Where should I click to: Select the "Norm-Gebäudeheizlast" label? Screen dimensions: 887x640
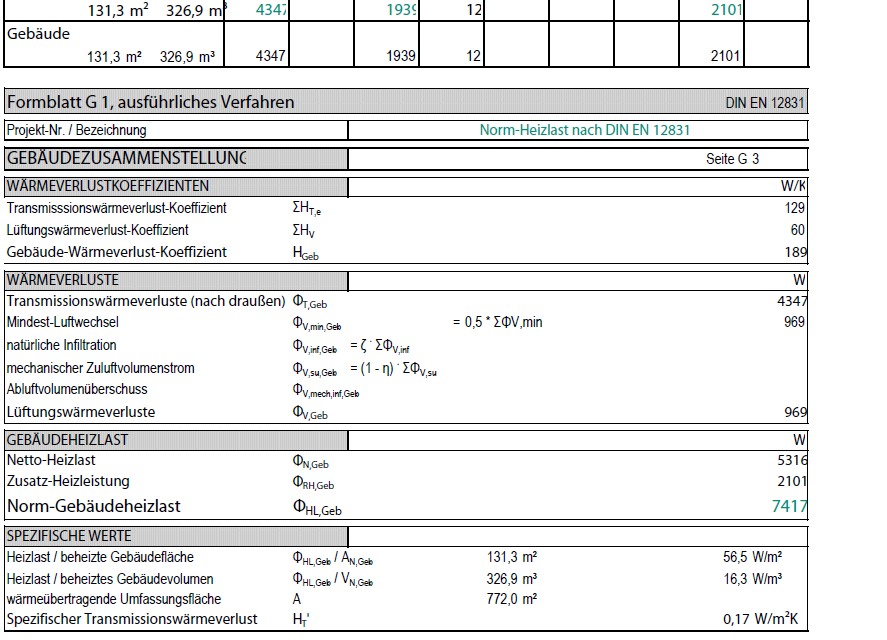[94, 506]
